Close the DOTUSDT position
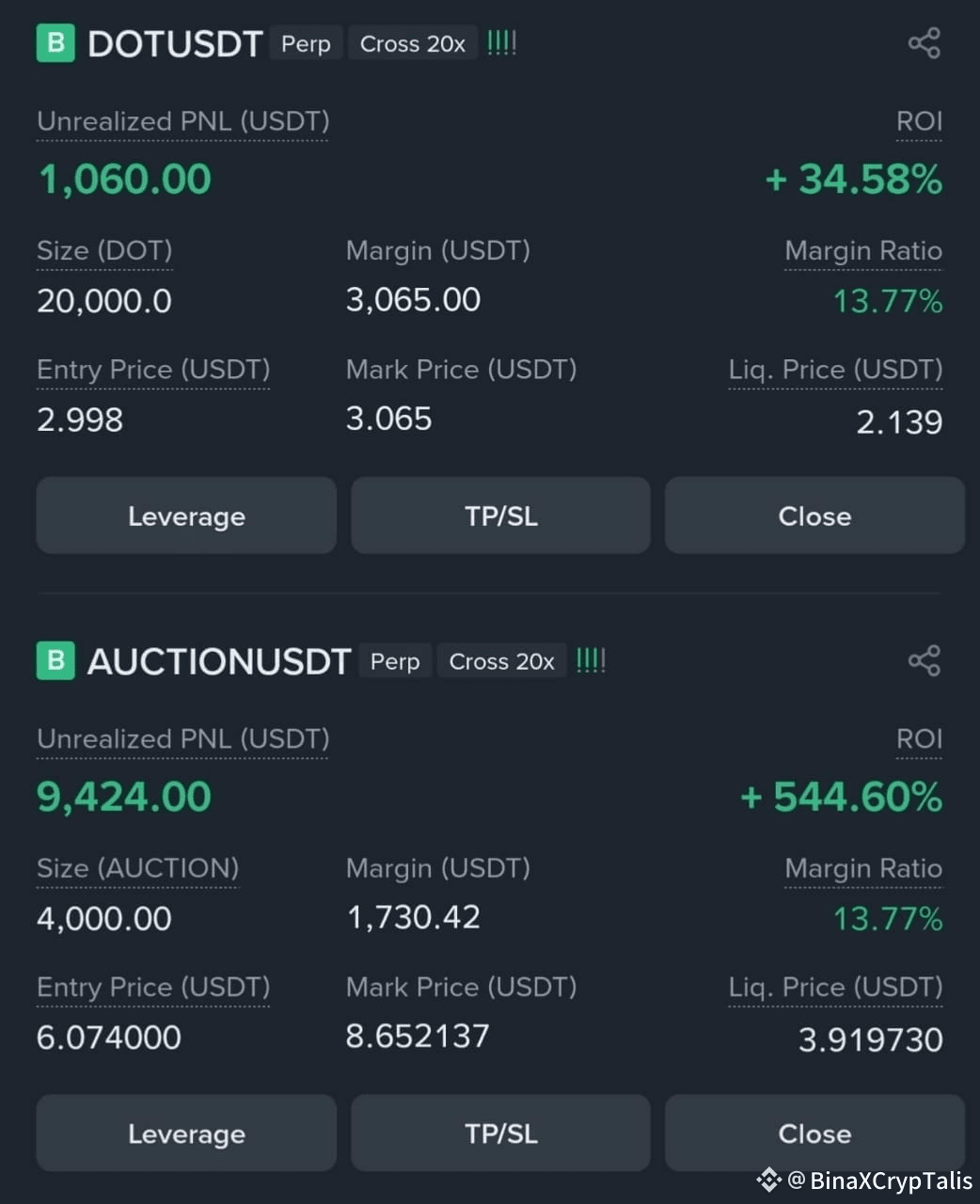 click(814, 515)
